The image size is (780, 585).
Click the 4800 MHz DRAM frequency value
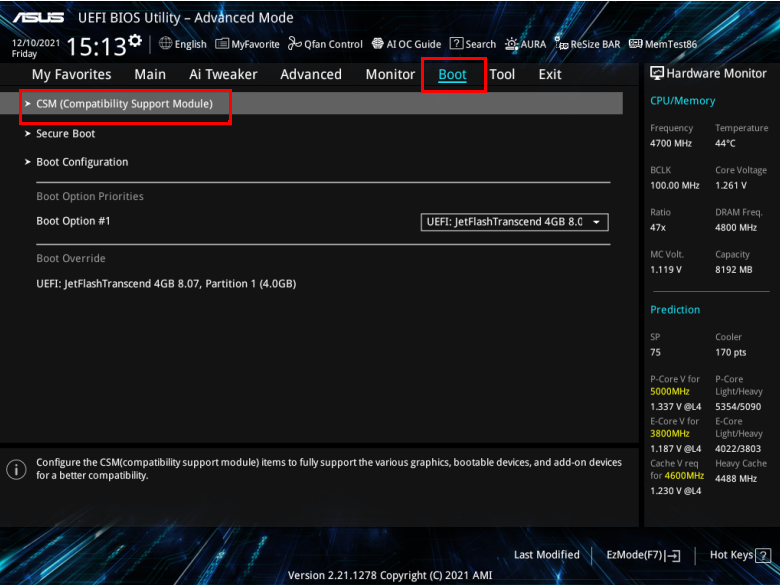point(736,228)
